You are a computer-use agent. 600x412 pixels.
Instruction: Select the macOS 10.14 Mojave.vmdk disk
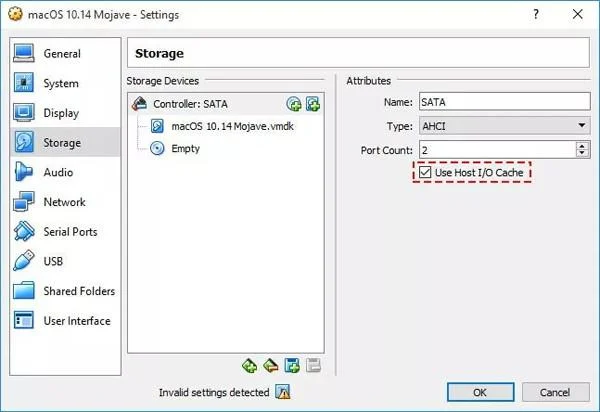pyautogui.click(x=222, y=126)
